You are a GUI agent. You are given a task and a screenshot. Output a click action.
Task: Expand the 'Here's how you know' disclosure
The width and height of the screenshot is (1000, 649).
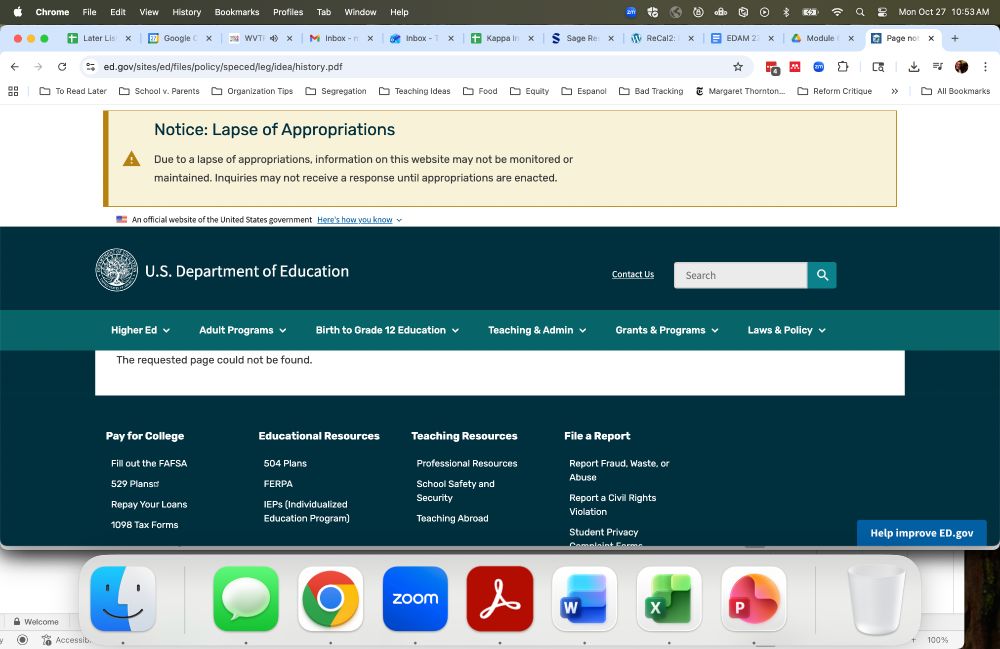(x=356, y=219)
